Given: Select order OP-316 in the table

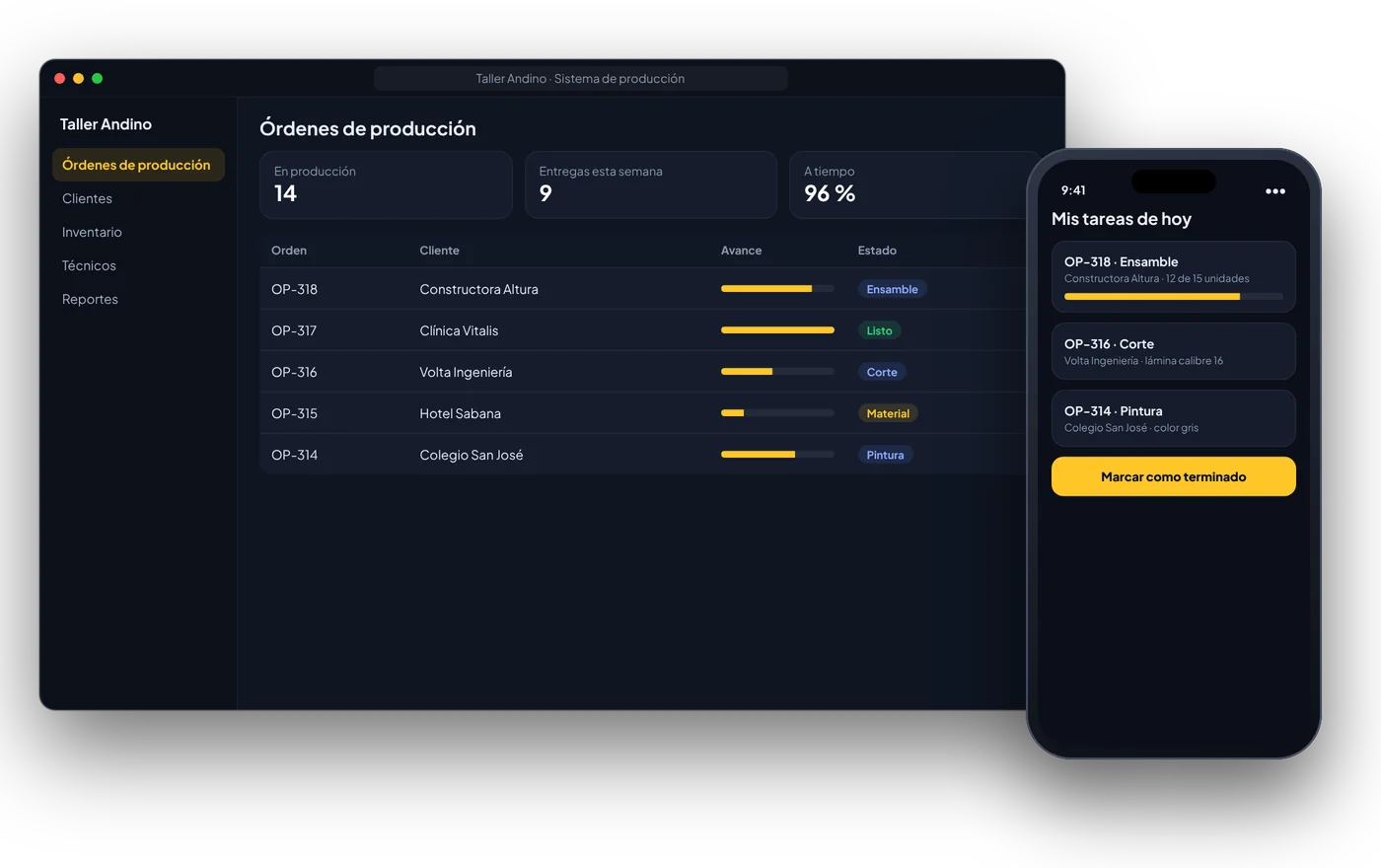Looking at the screenshot, I should (294, 372).
